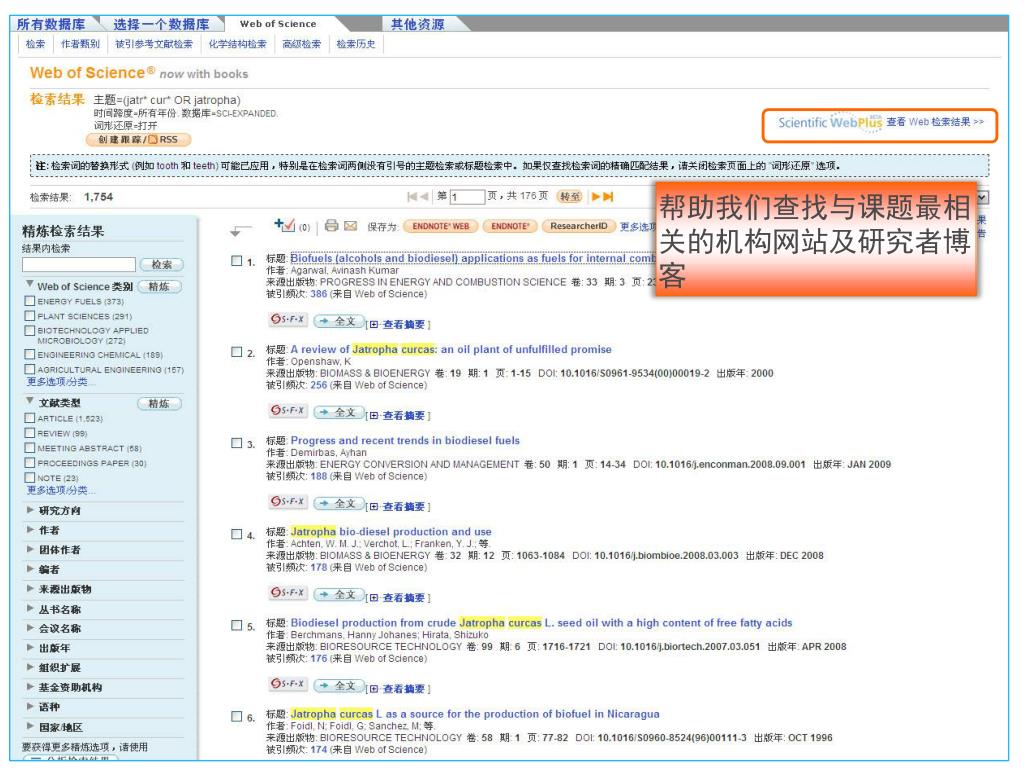Open the 检索历史 menu item
Image resolution: width=1024 pixels, height=768 pixels.
coord(356,44)
